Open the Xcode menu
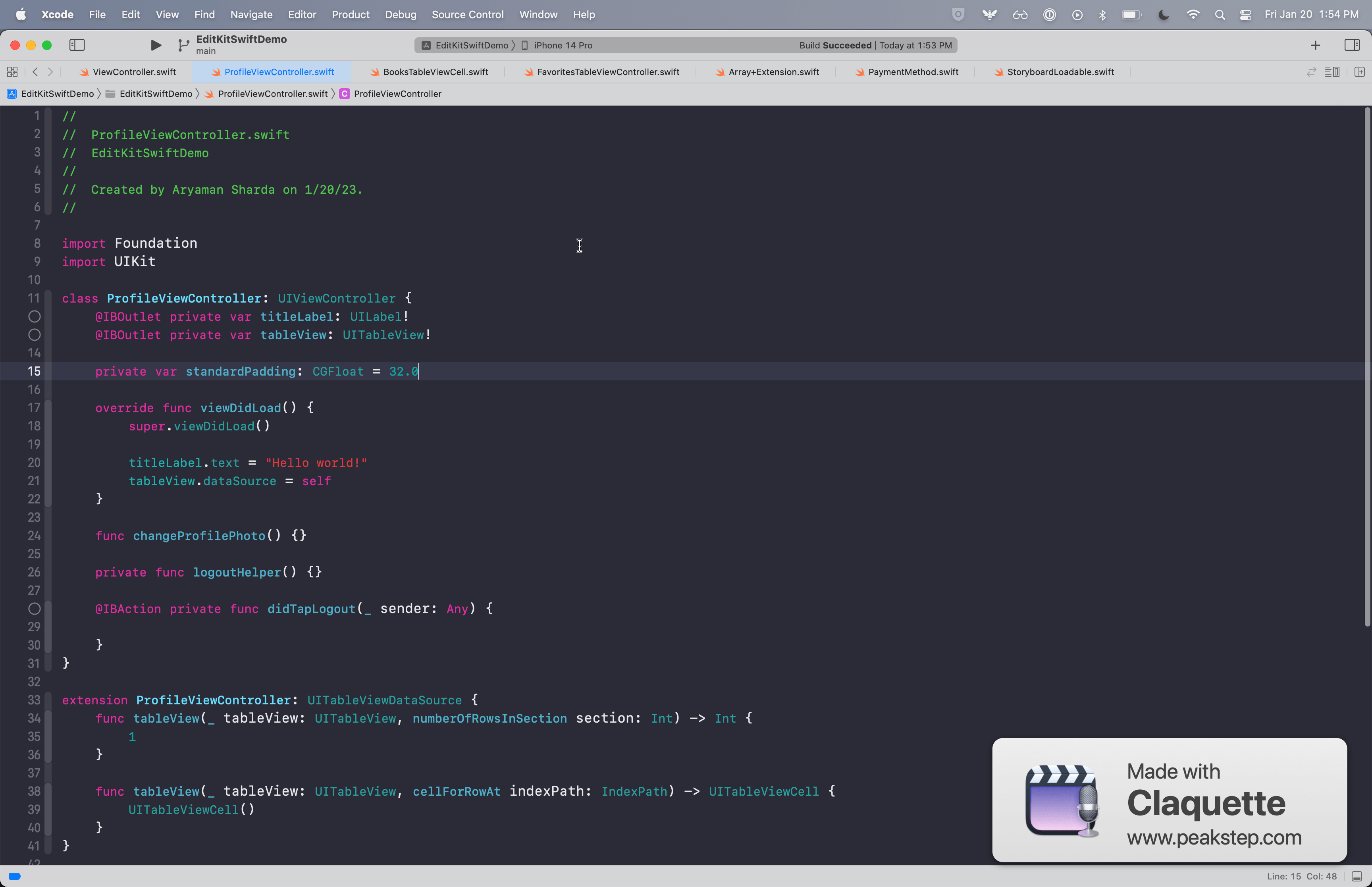Screen dimensions: 1372x887 [x=57, y=14]
